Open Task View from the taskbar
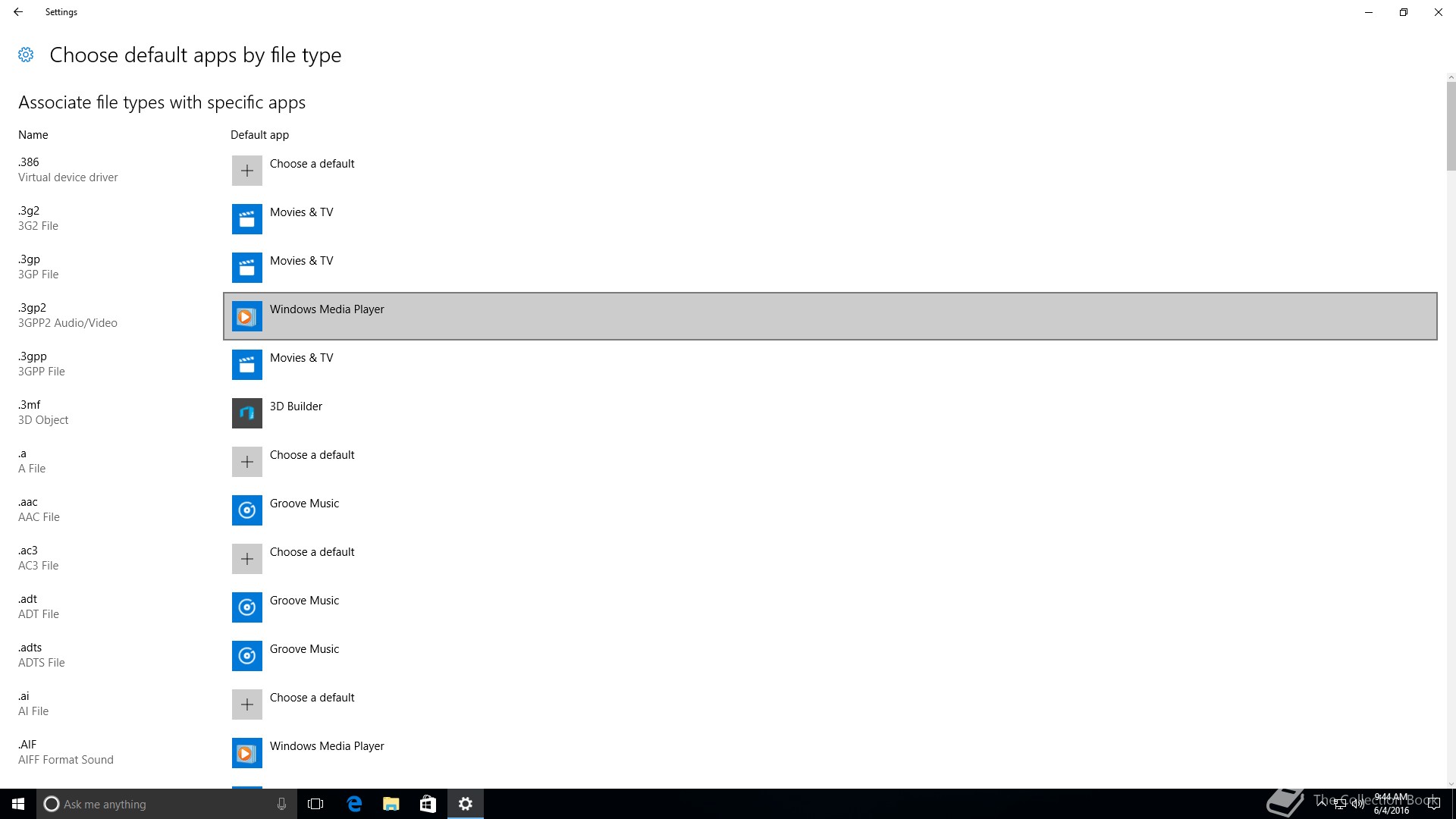This screenshot has width=1456, height=819. click(315, 804)
